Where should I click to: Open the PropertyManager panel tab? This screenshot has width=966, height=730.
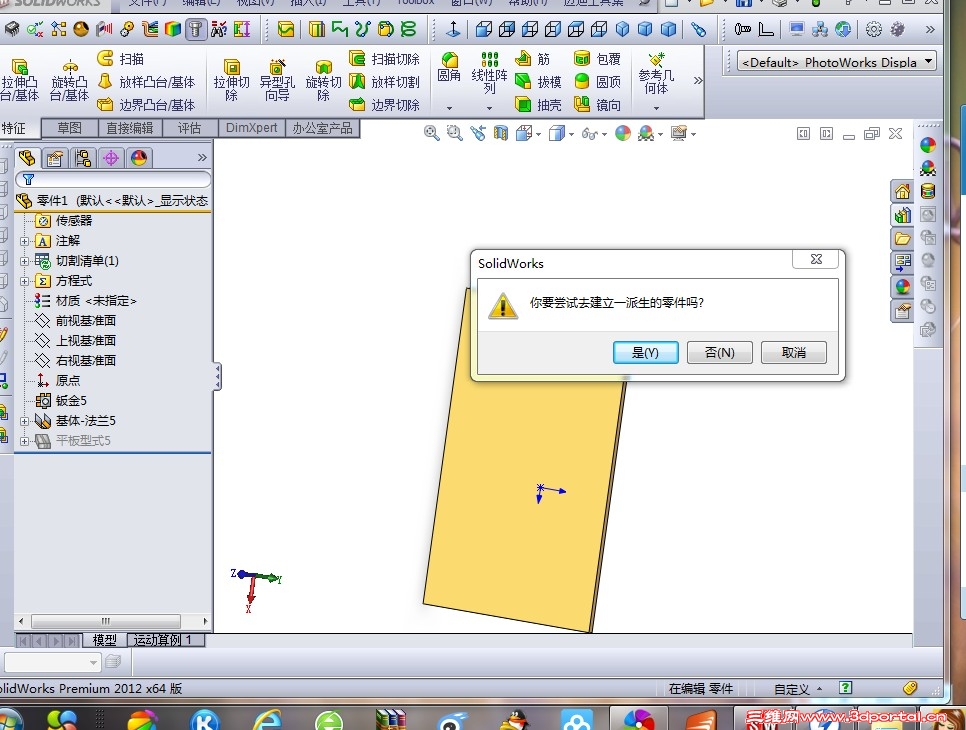pos(54,158)
